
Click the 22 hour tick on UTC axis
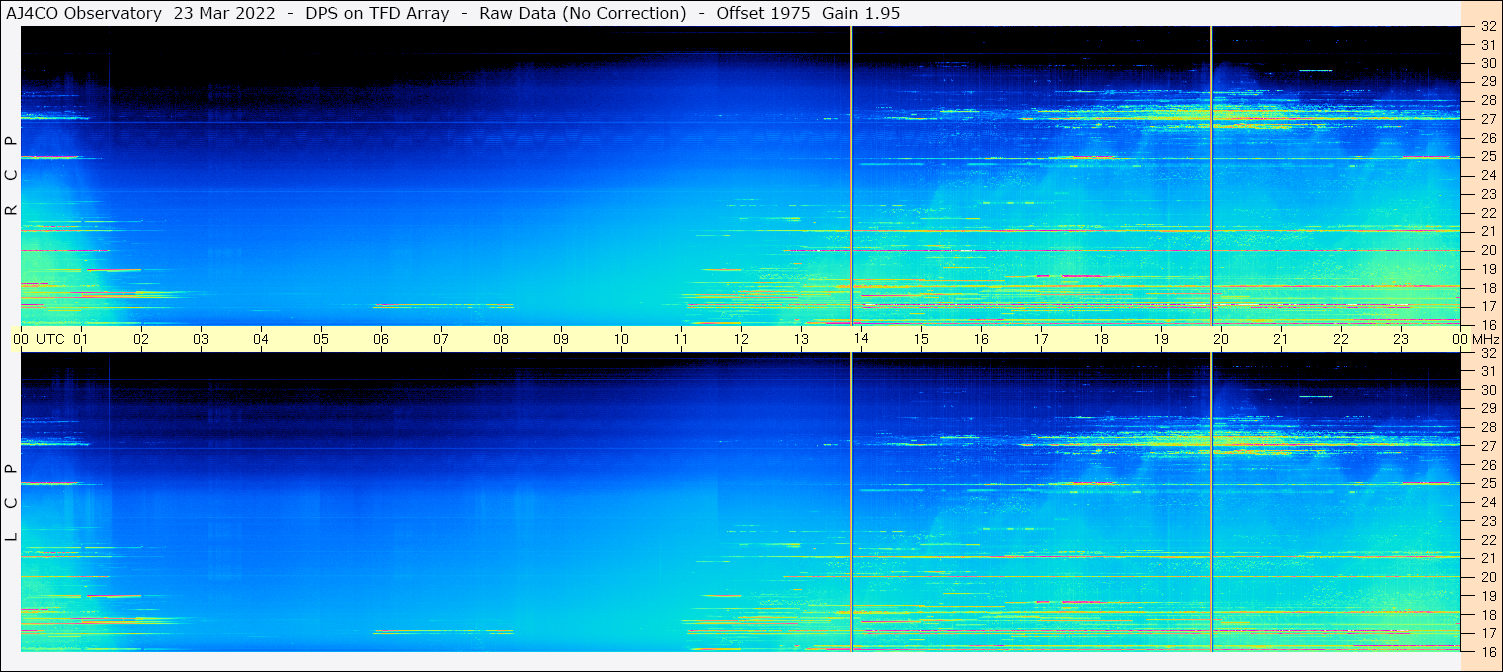pyautogui.click(x=1341, y=339)
